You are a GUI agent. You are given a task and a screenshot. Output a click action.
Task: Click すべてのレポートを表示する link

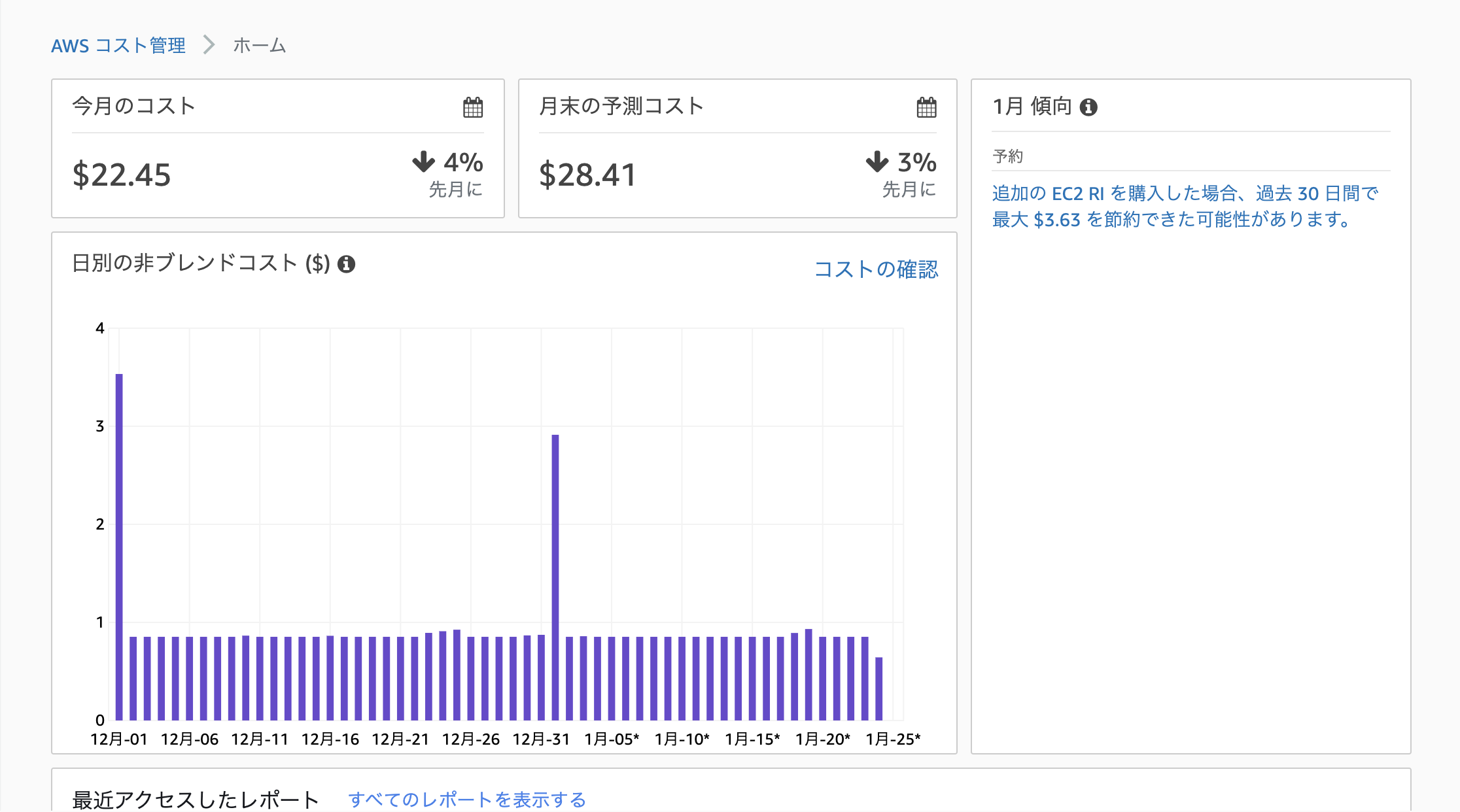click(467, 799)
